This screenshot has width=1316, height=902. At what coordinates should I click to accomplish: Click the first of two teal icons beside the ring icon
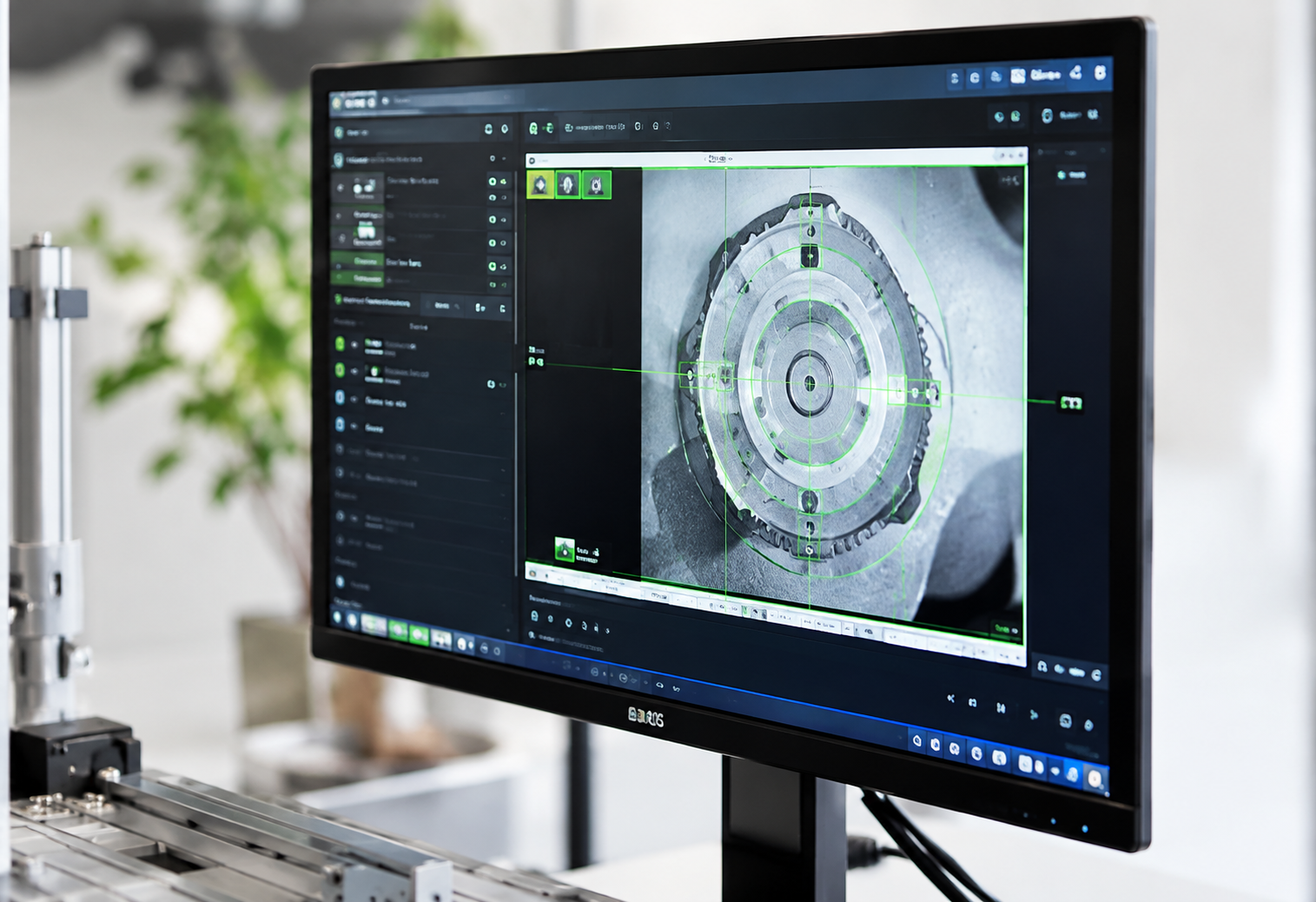tap(1000, 116)
